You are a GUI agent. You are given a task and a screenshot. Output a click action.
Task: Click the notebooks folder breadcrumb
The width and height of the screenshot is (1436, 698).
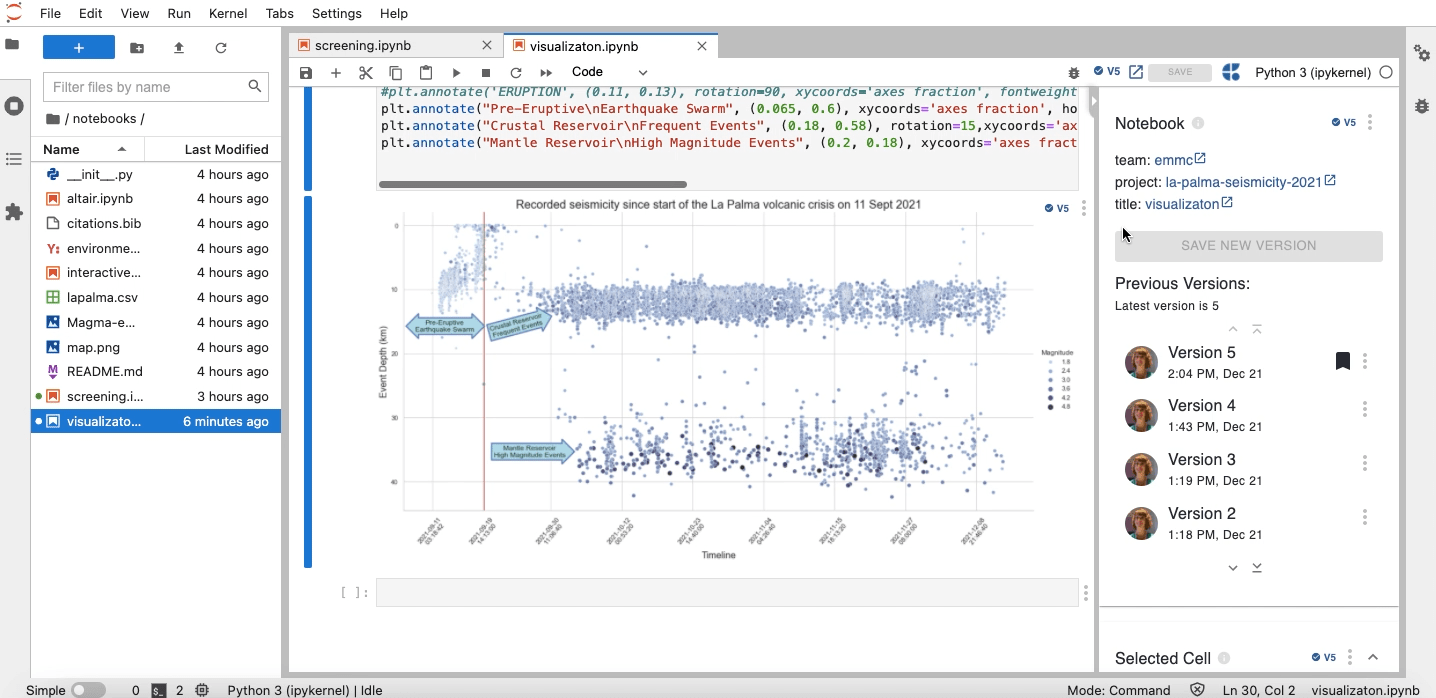(104, 118)
